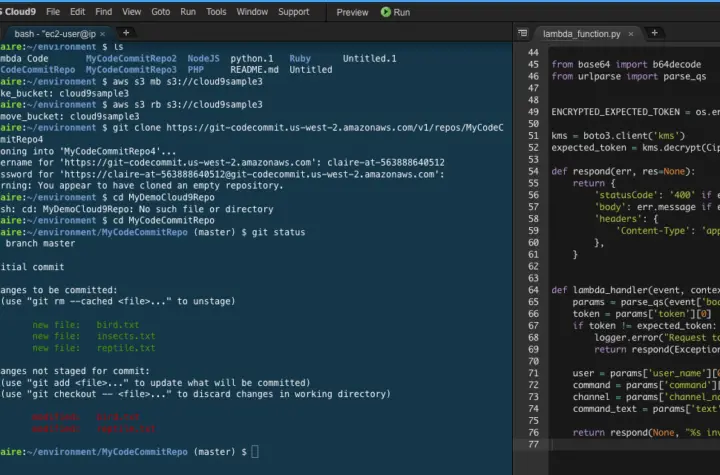Open the editor pane tab list icon
Screen dimensions: 720x475
pyautogui.click(x=523, y=33)
